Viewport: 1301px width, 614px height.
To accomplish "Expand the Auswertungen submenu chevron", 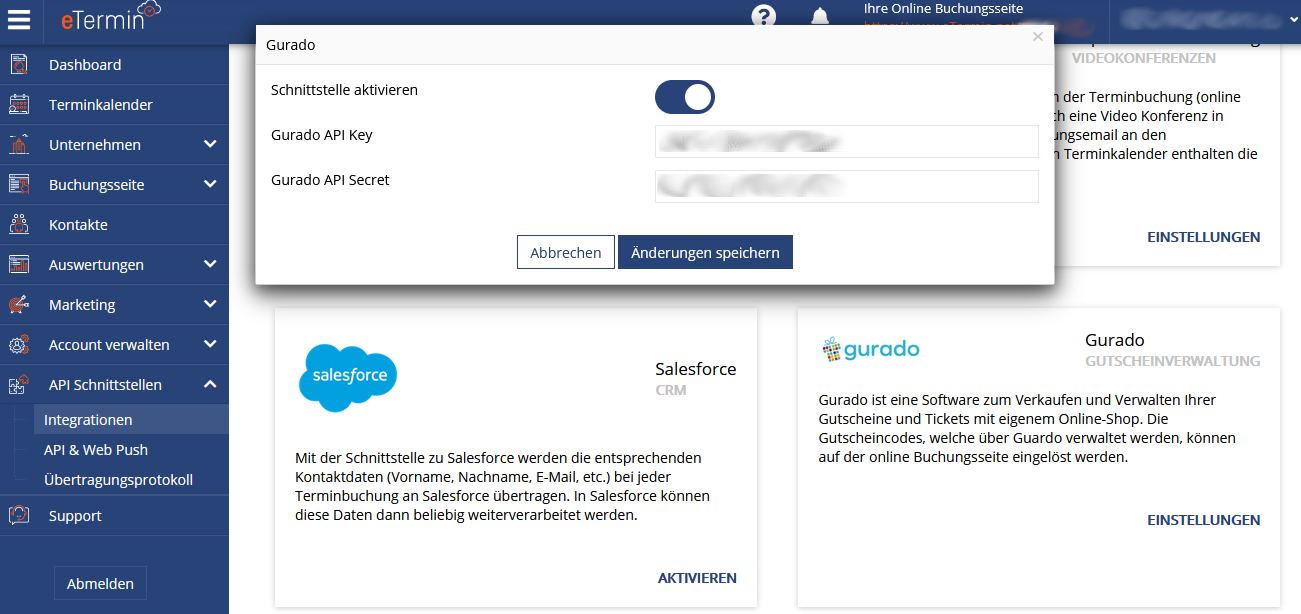I will pyautogui.click(x=210, y=264).
